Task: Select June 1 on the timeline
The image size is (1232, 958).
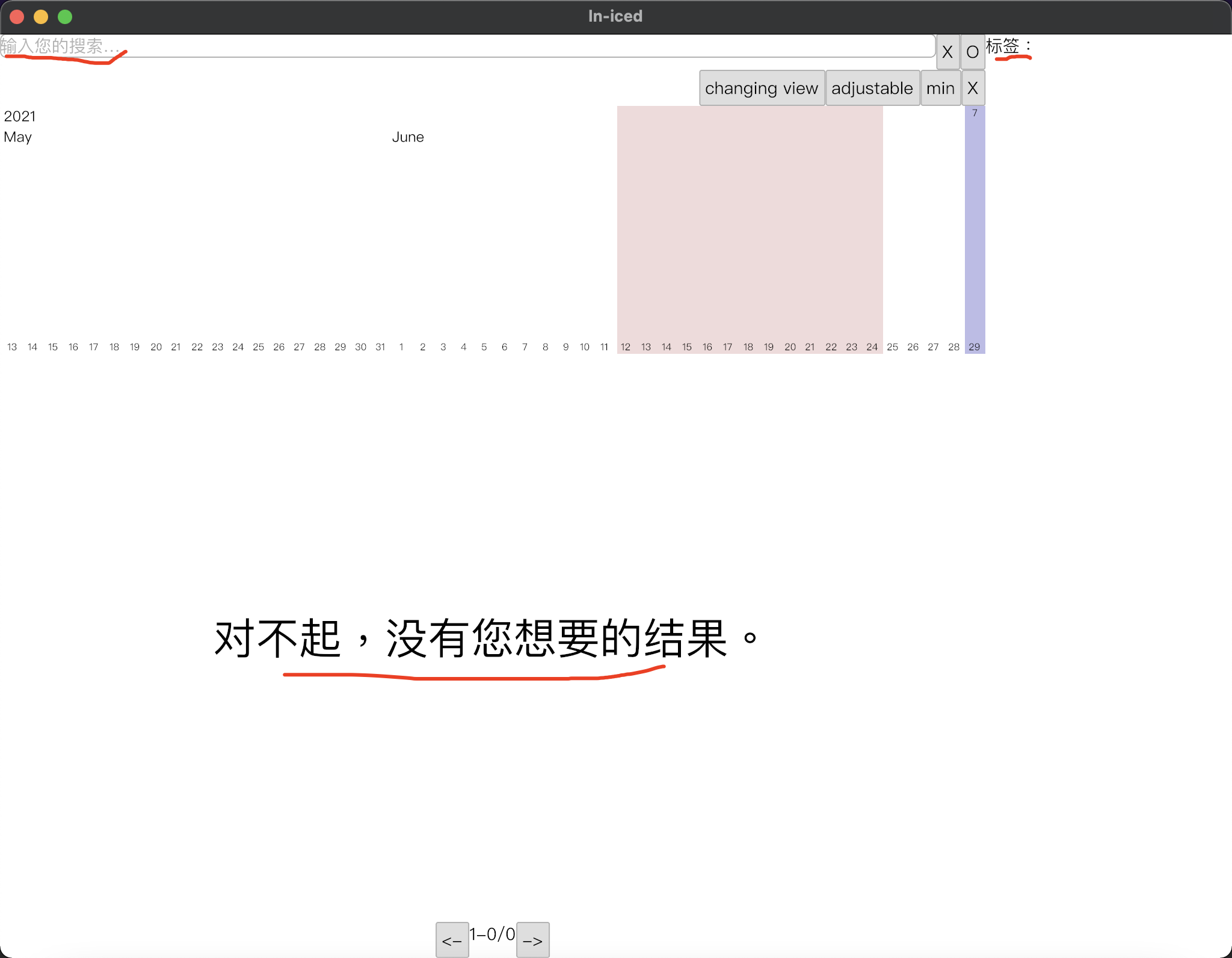Action: pos(401,347)
